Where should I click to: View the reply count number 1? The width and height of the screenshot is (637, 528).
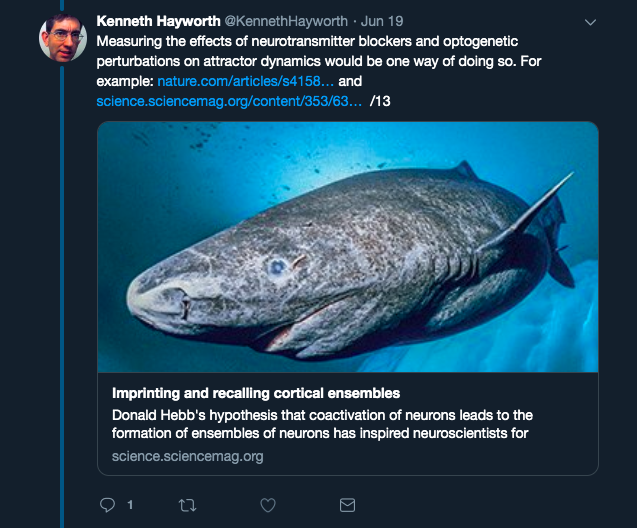(x=130, y=505)
